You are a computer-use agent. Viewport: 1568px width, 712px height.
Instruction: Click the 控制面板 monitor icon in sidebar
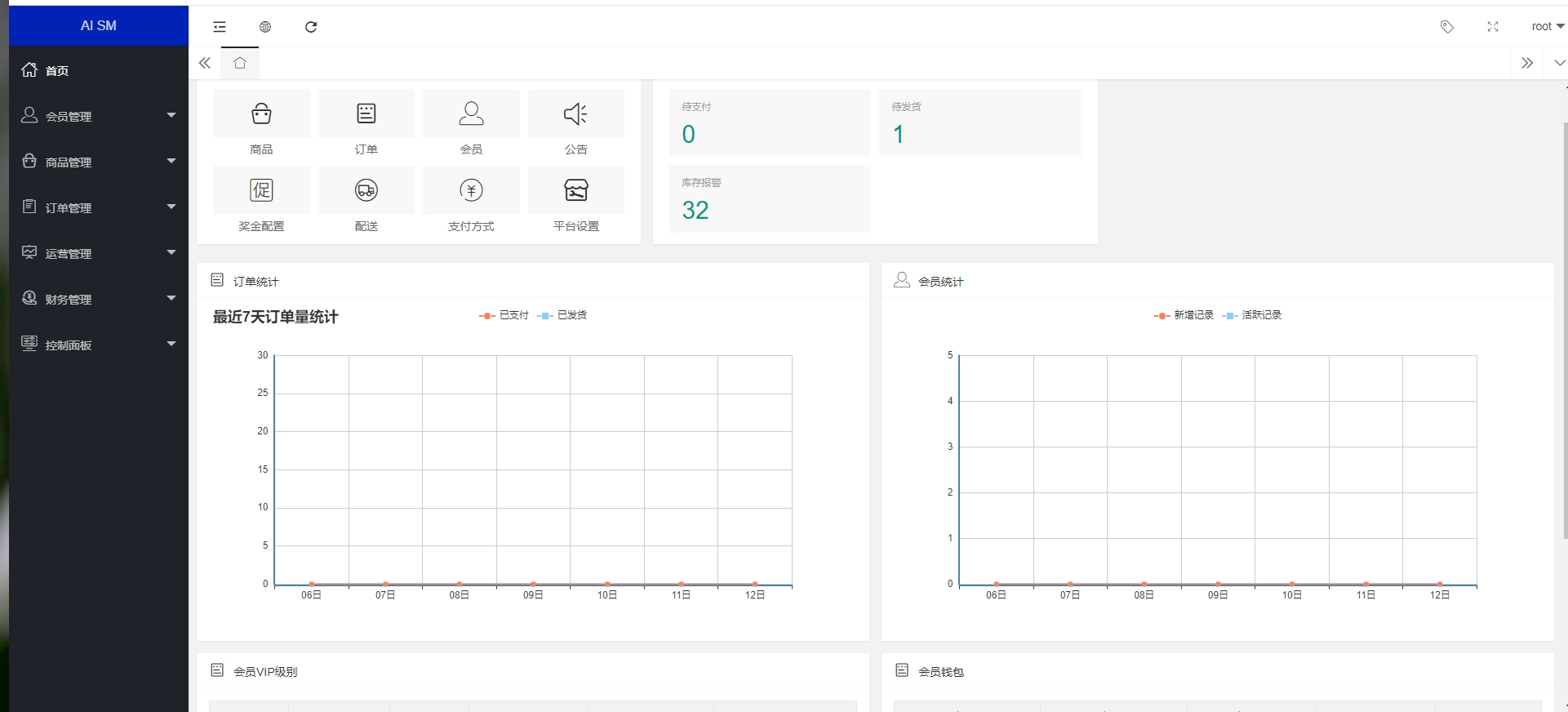click(29, 343)
